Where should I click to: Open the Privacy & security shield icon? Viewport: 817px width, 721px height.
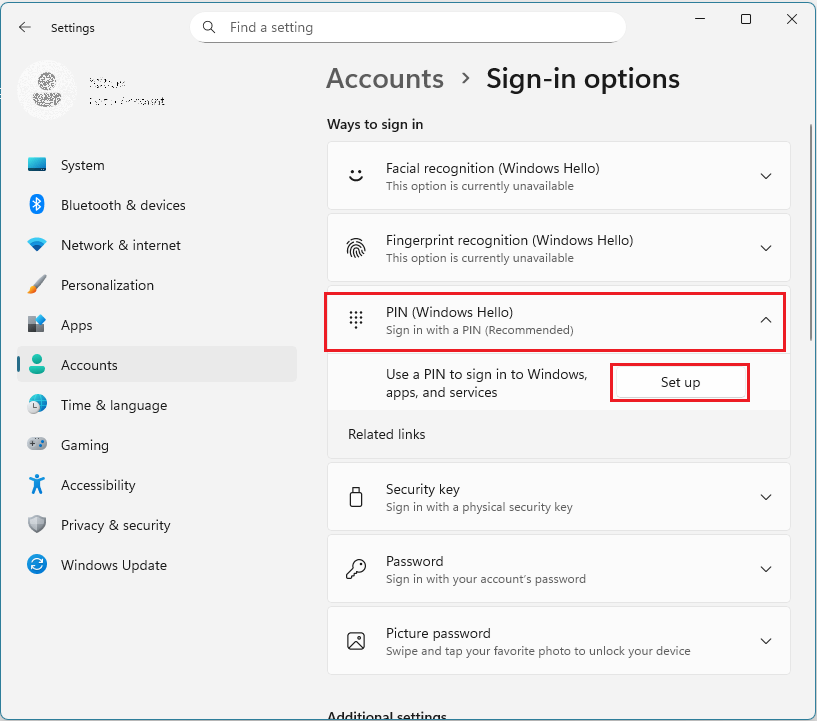click(37, 525)
